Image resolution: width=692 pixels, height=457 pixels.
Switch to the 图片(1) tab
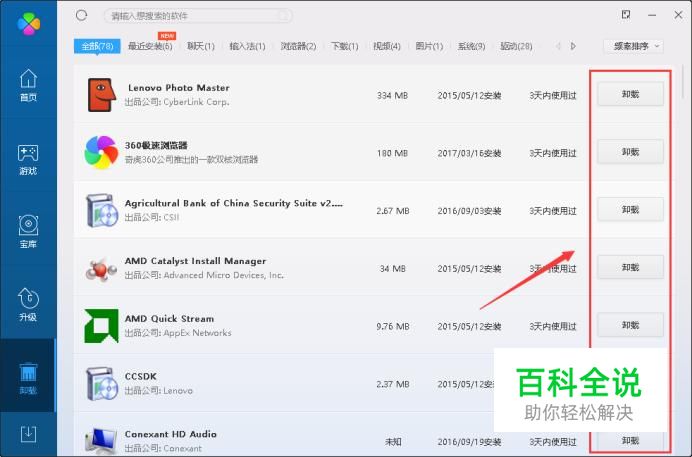click(429, 46)
